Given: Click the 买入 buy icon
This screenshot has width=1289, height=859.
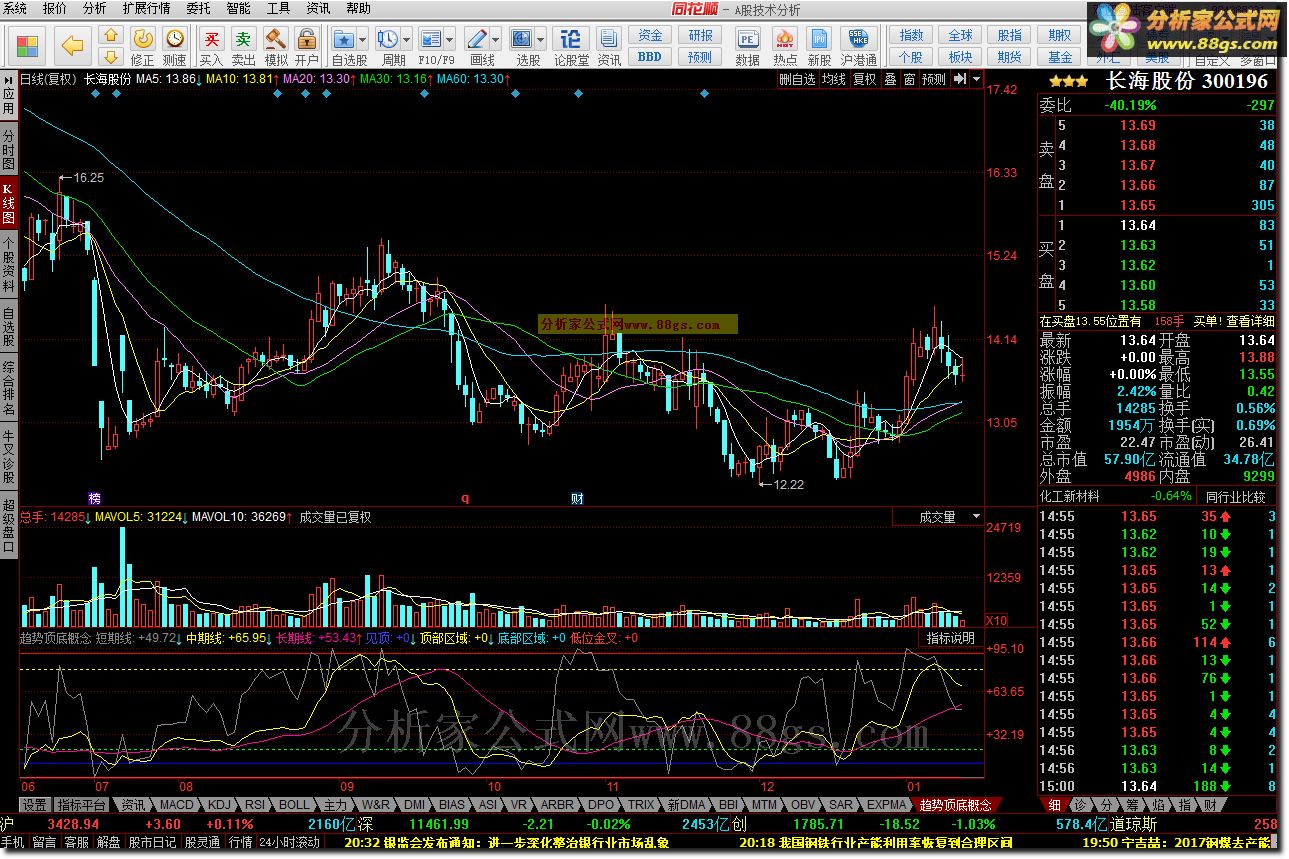Looking at the screenshot, I should pos(211,46).
